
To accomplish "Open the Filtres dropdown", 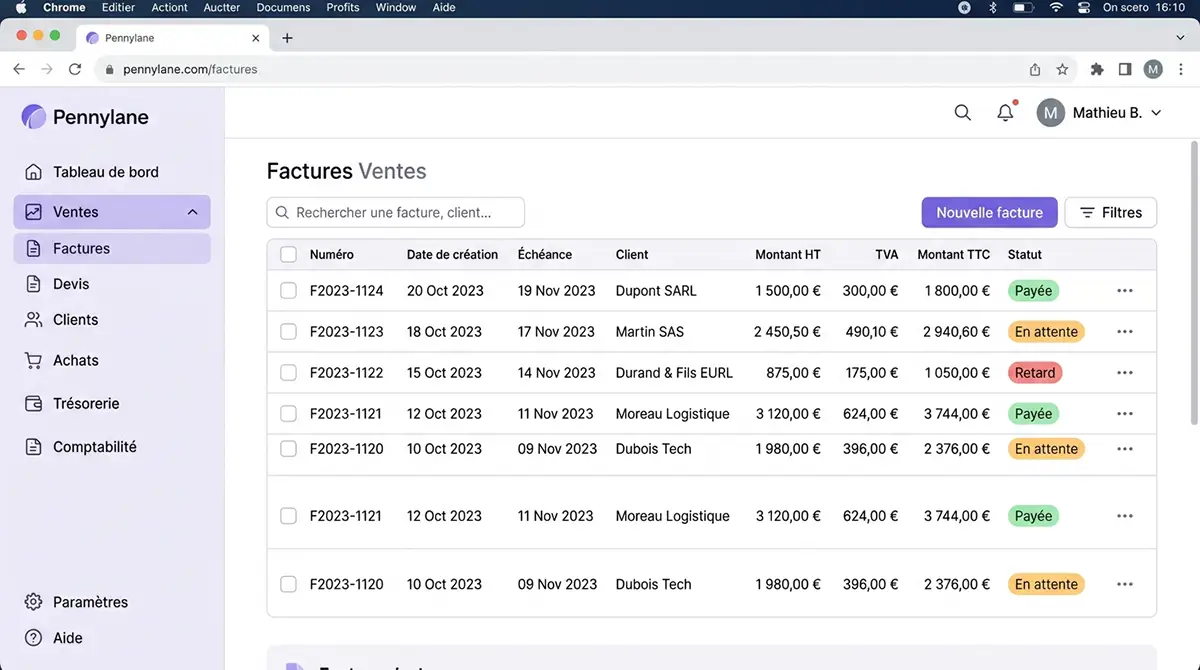I will 1111,213.
